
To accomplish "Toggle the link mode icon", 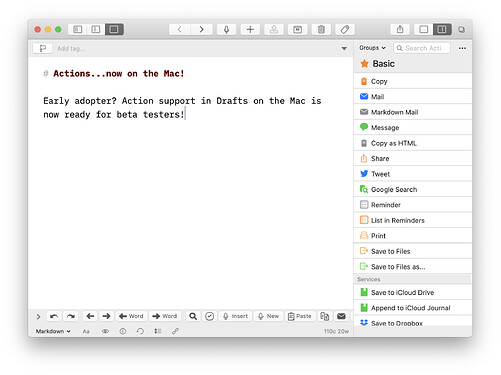I will click(175, 331).
